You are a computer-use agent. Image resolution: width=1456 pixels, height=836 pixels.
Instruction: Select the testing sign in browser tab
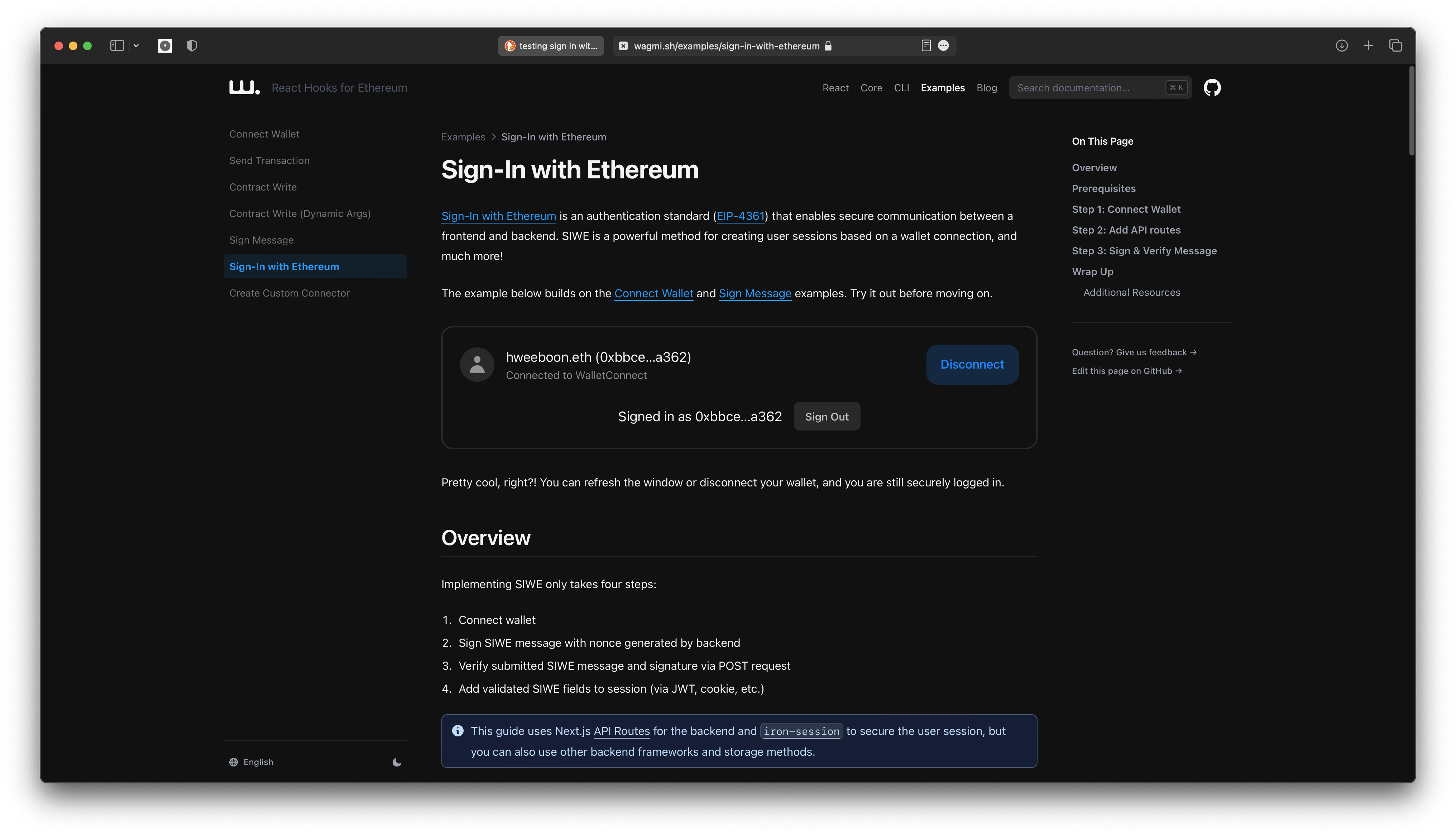coord(550,45)
